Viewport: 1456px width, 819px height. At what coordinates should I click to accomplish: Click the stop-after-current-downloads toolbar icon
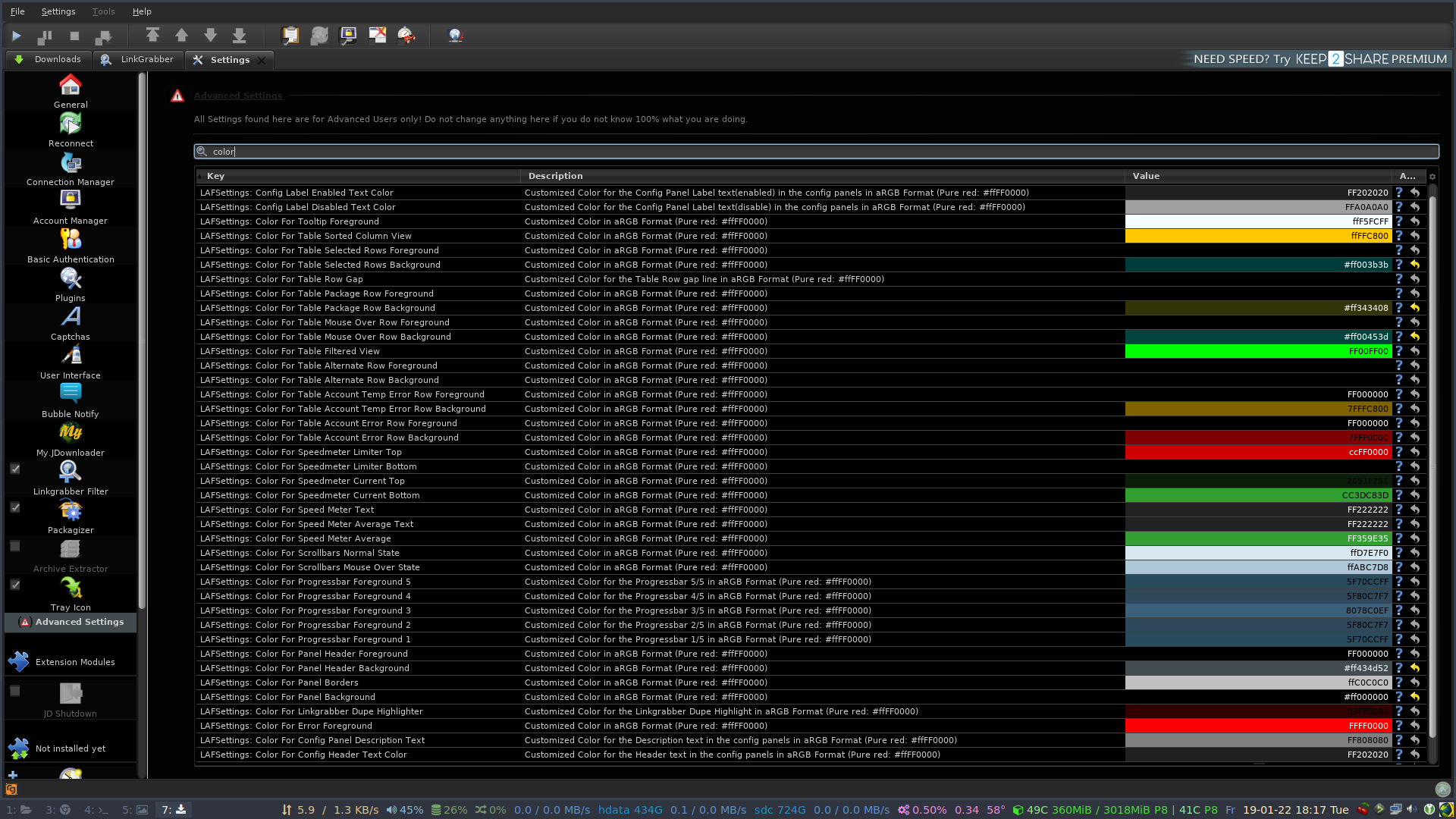tap(103, 36)
